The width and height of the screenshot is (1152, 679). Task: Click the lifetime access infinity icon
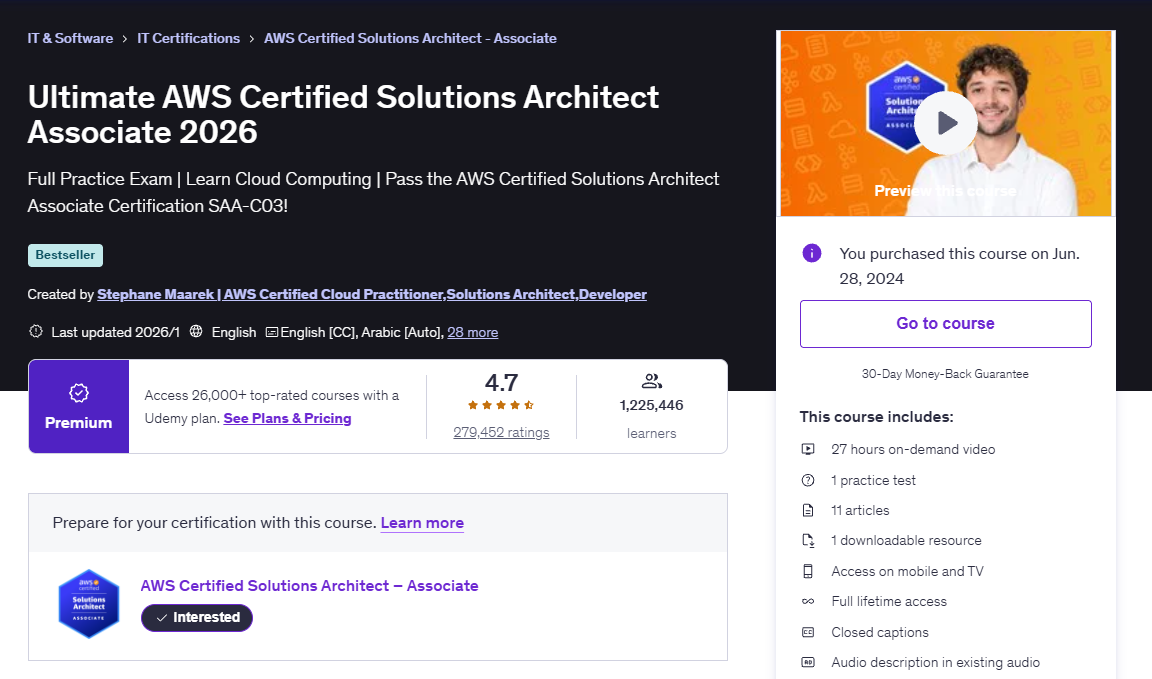[x=808, y=601]
